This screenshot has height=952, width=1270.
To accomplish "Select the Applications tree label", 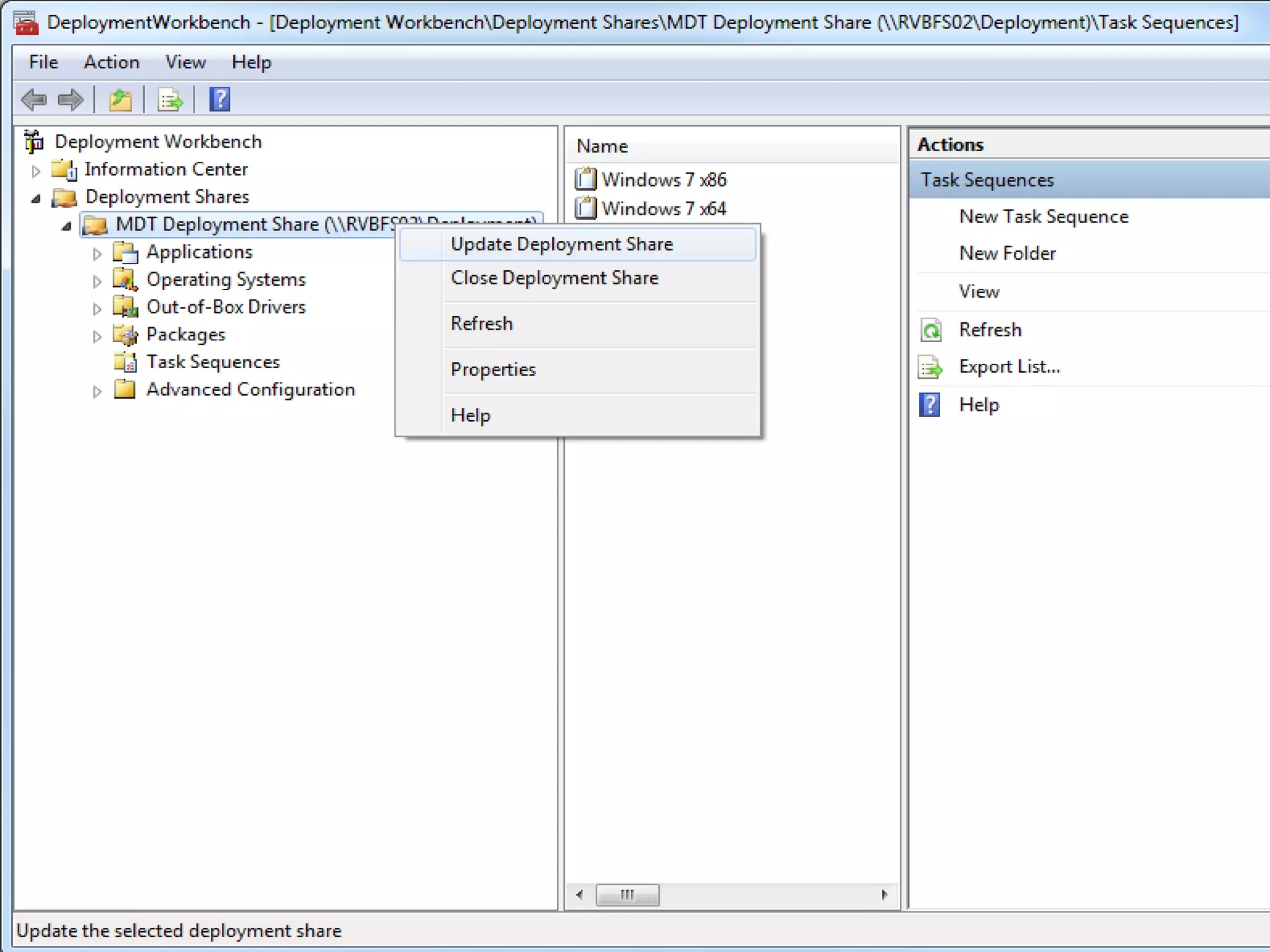I will tap(199, 252).
